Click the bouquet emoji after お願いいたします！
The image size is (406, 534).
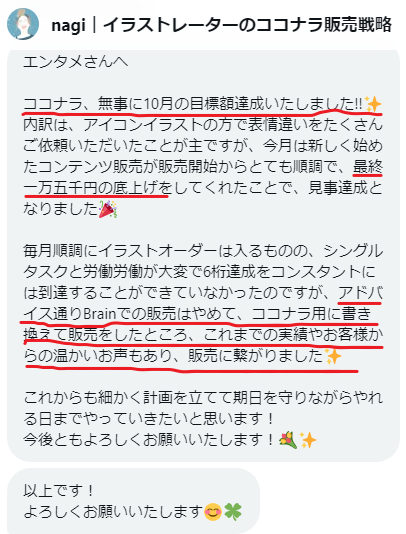(288, 440)
